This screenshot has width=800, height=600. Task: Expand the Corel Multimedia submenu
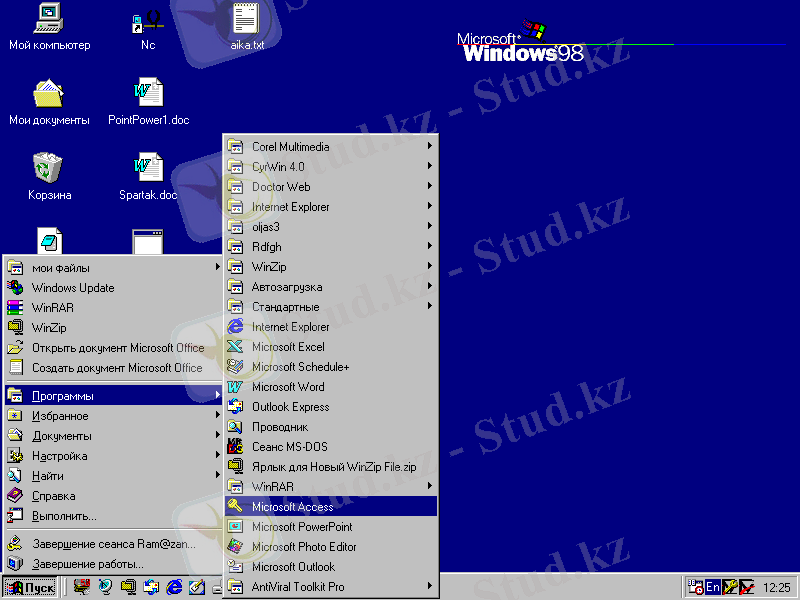pyautogui.click(x=290, y=147)
